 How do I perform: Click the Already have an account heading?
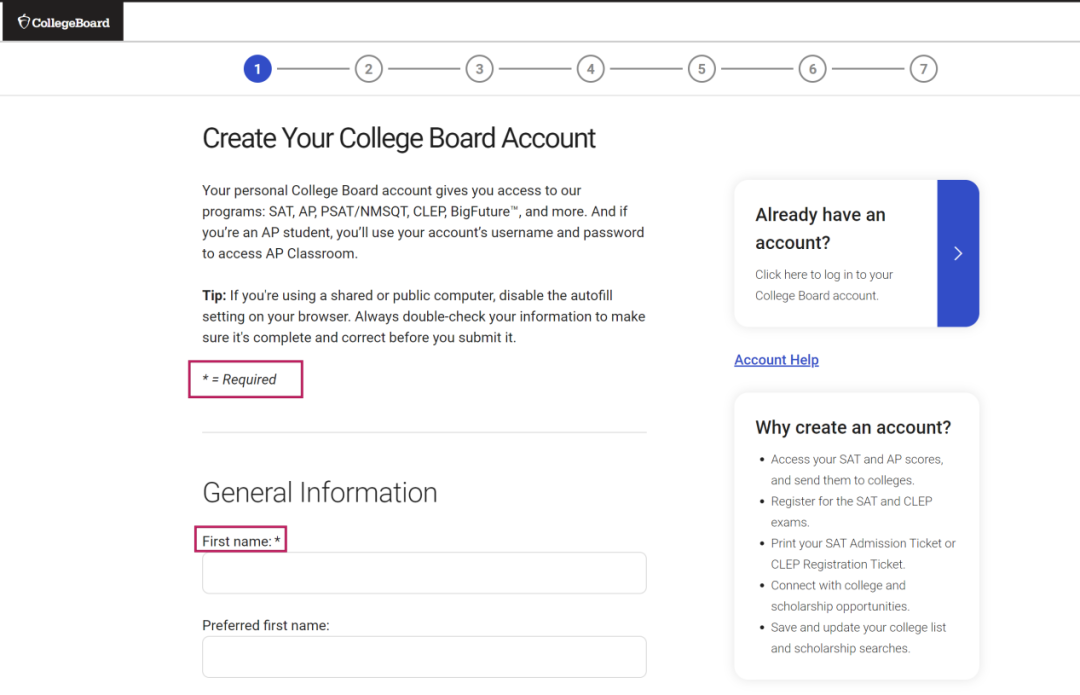pyautogui.click(x=820, y=229)
